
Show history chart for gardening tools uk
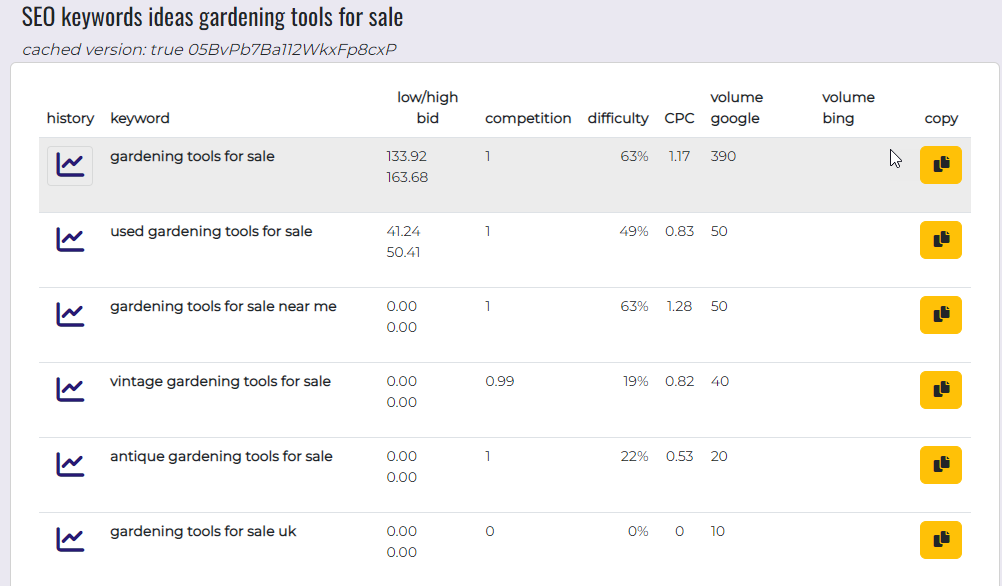tap(70, 540)
